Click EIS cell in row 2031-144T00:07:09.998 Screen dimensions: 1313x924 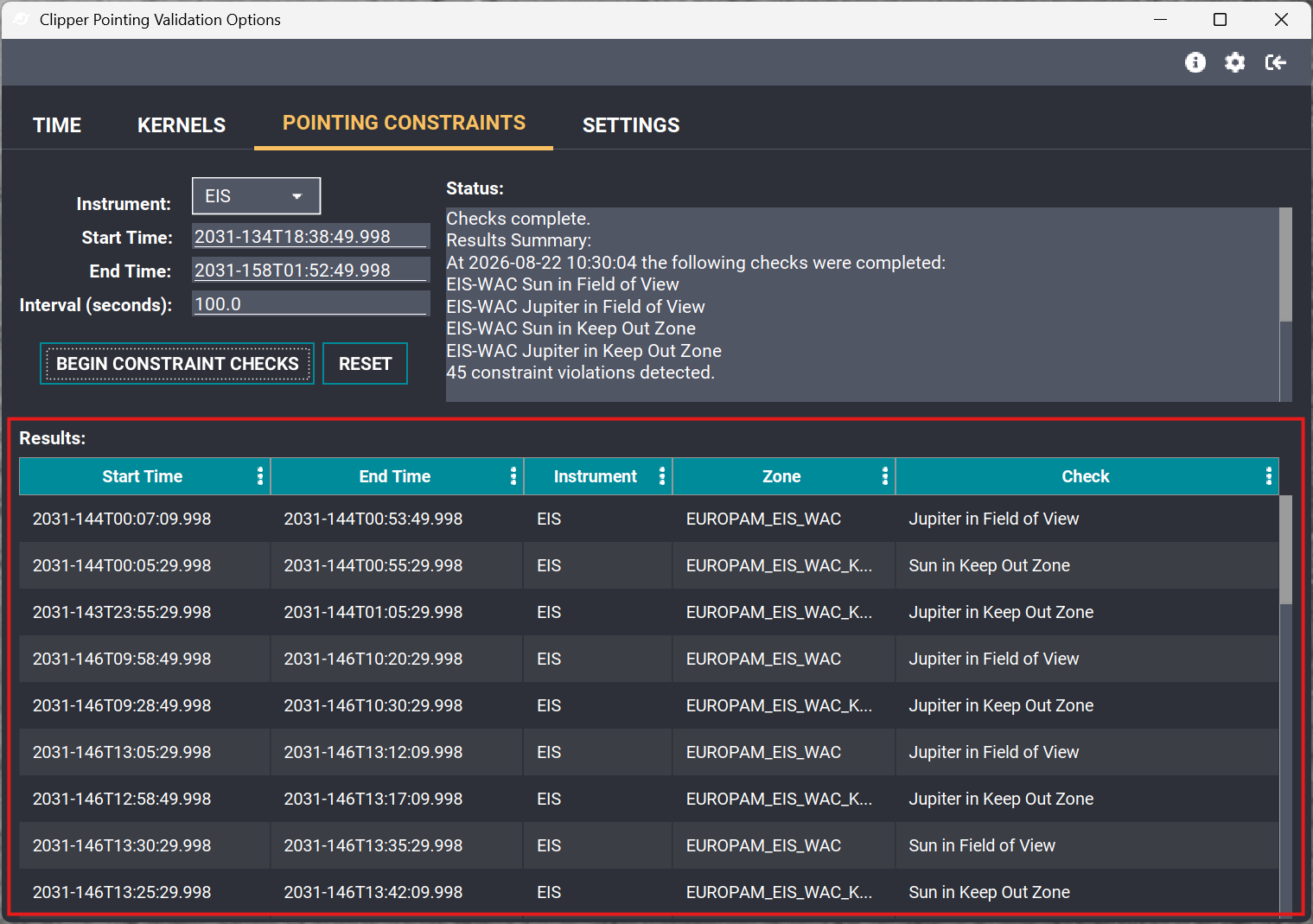coord(598,519)
